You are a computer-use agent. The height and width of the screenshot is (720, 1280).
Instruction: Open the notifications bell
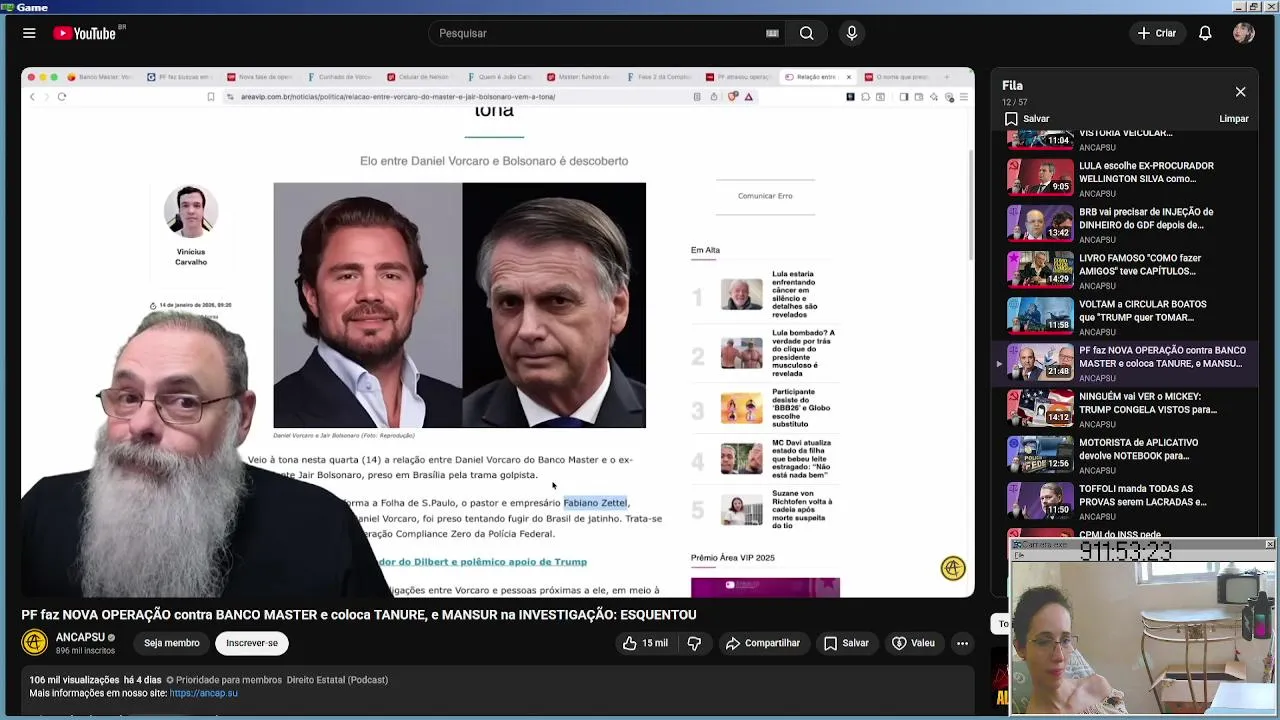point(1205,33)
